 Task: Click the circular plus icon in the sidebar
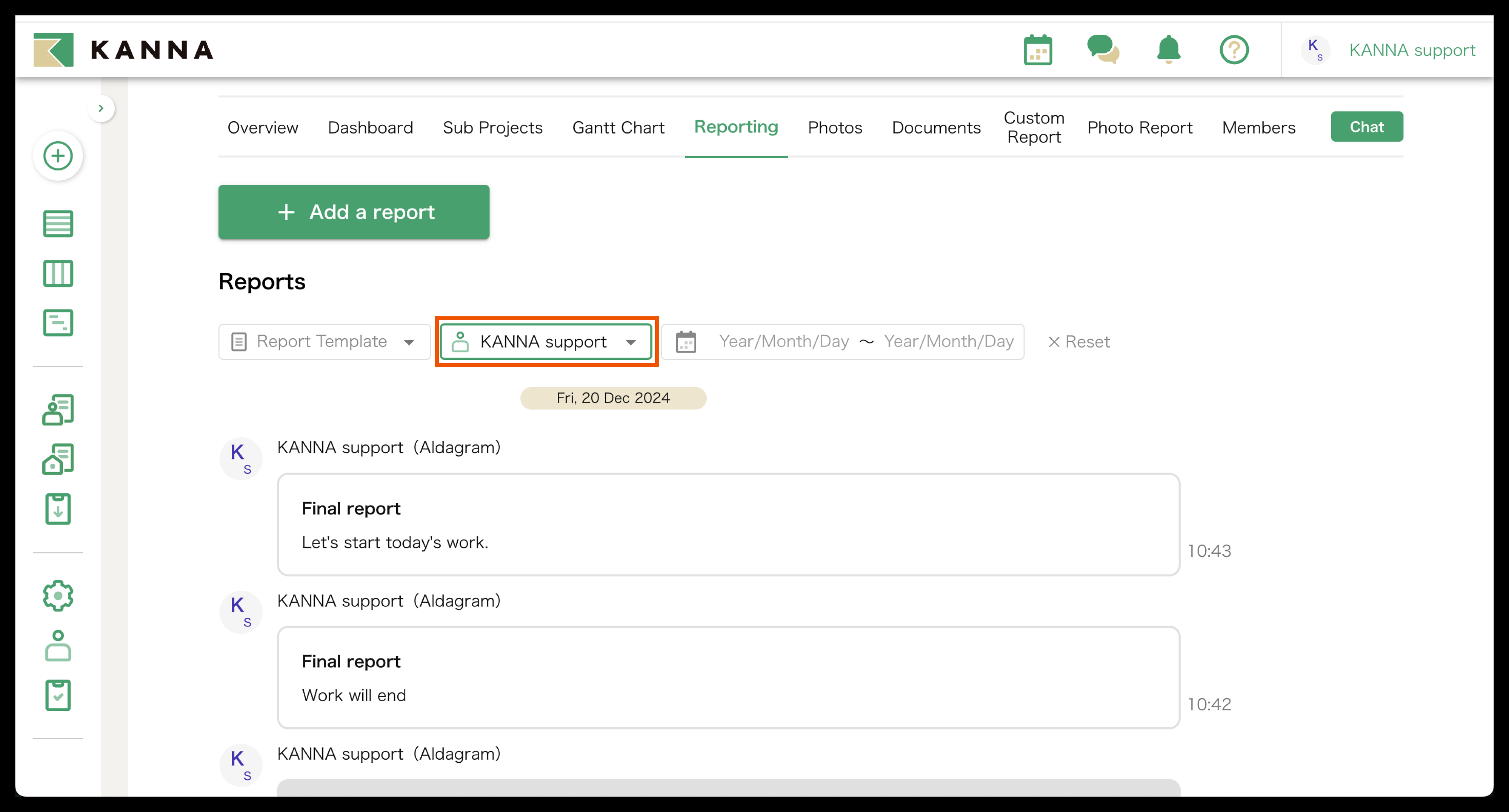[58, 156]
